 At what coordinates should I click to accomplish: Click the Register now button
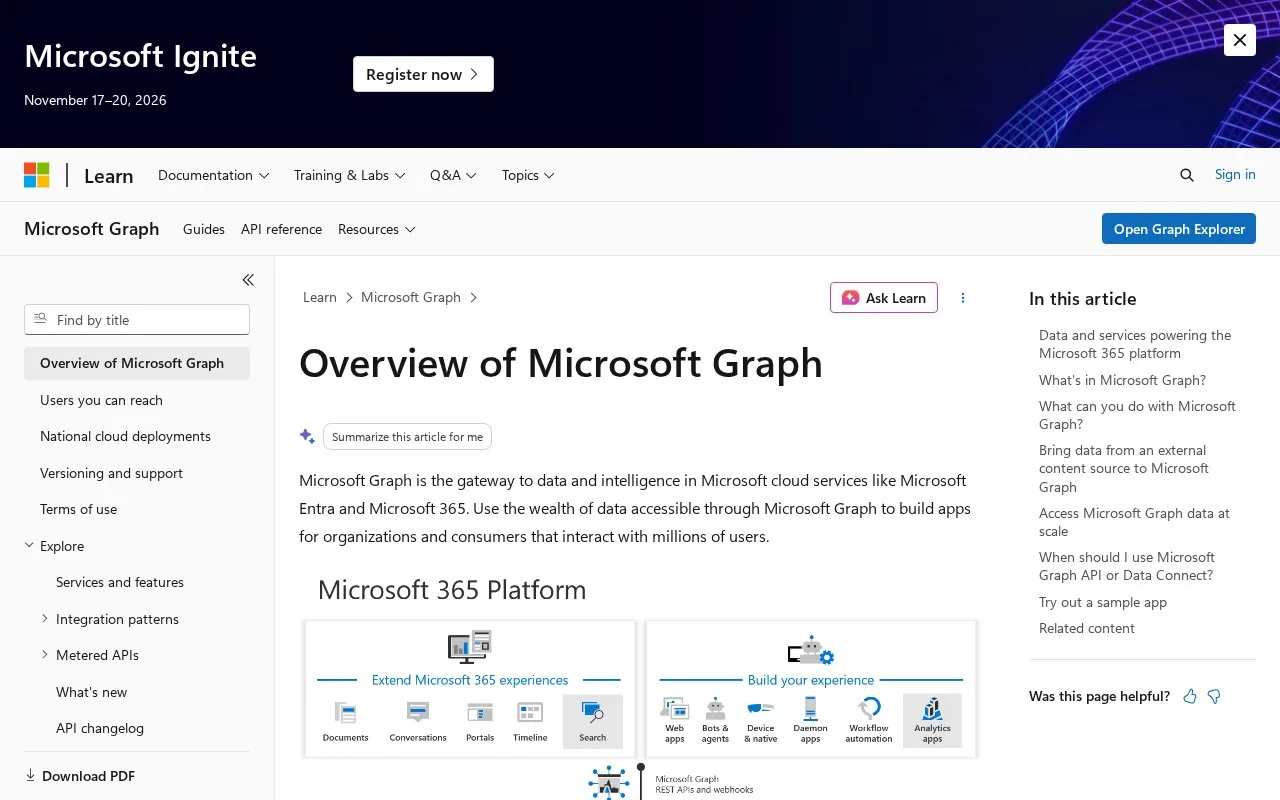[x=423, y=74]
